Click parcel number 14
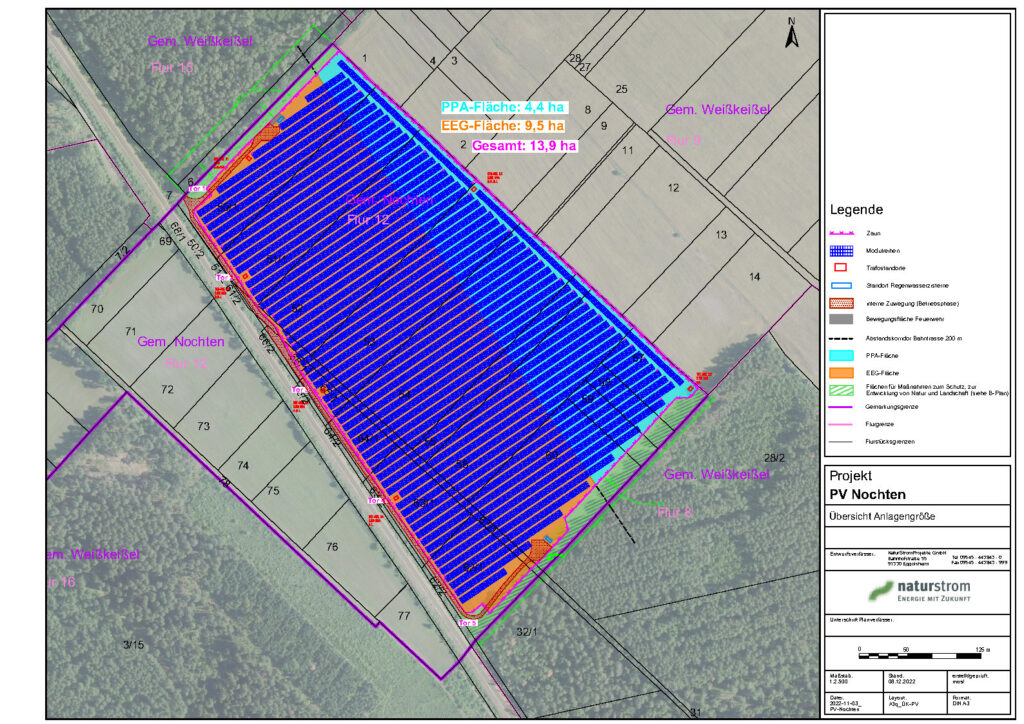This screenshot has height=724, width=1024. pyautogui.click(x=754, y=277)
